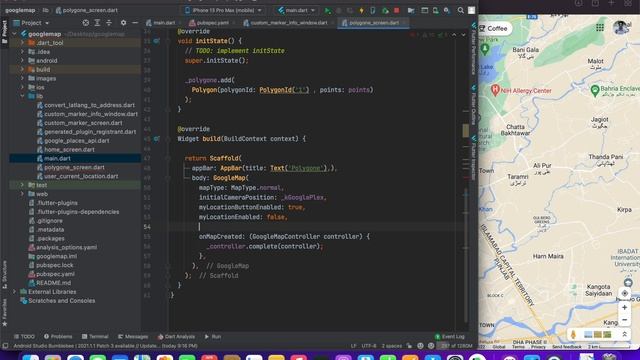Open polygone_screen.dart in the project tree
This screenshot has width=640, height=360.
click(x=74, y=167)
